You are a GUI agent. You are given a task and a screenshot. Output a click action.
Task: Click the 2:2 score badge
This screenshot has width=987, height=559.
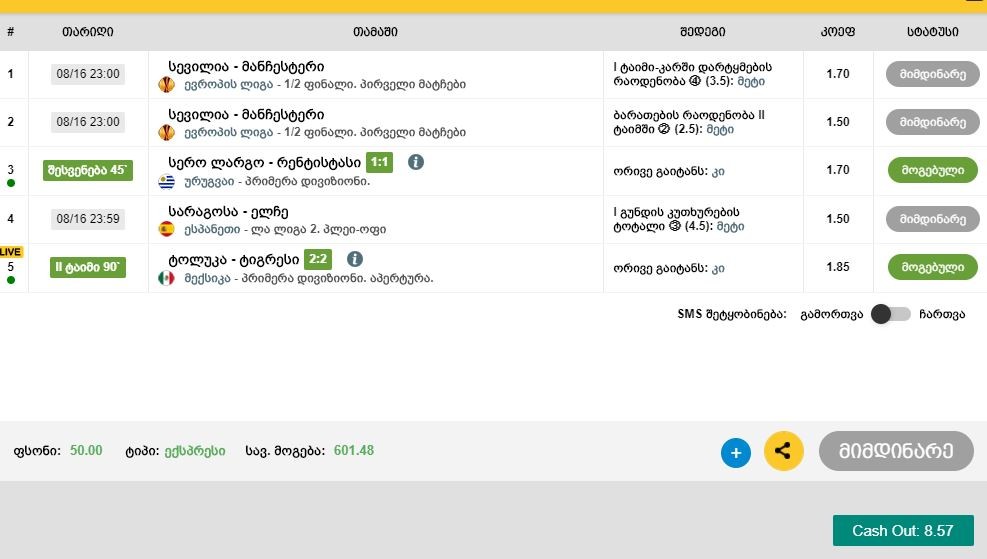point(318,259)
